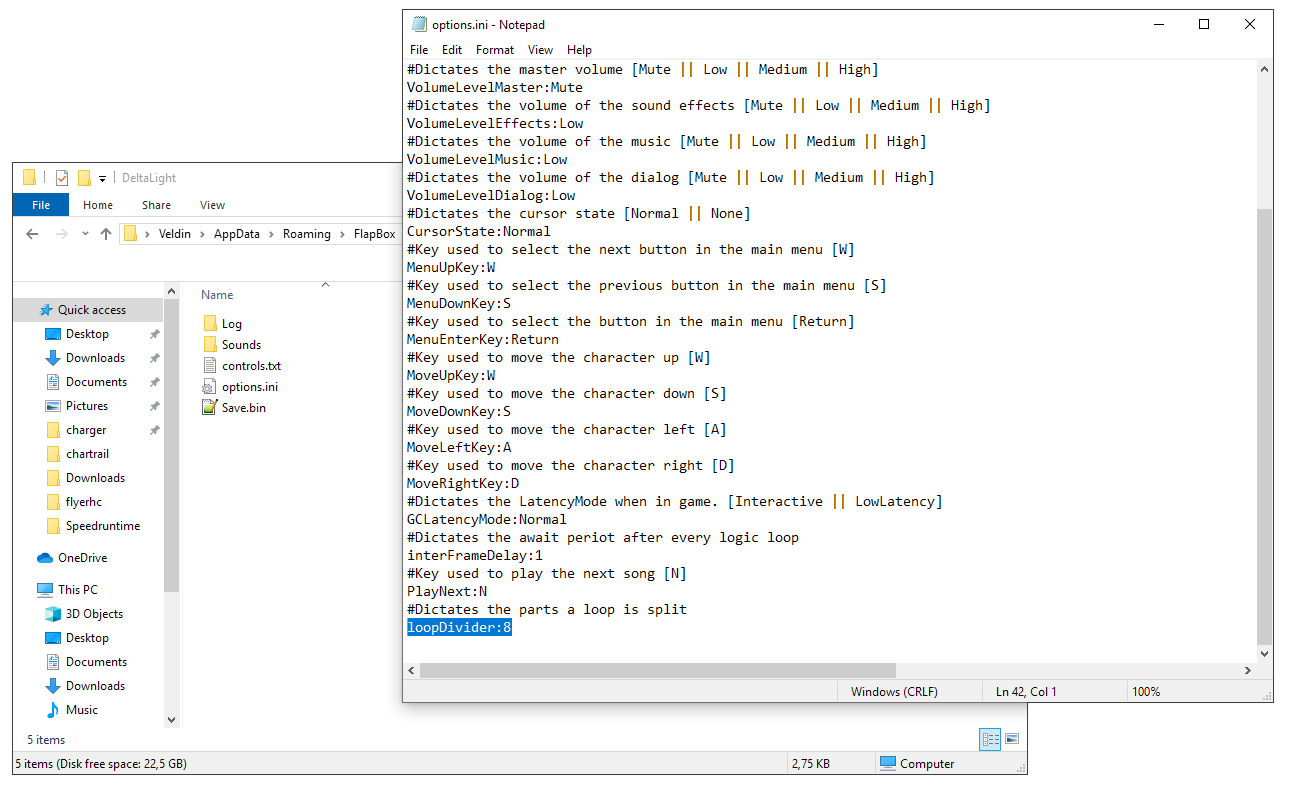Open the recent locations dropdown arrow
Image resolution: width=1297 pixels, height=786 pixels.
(84, 234)
